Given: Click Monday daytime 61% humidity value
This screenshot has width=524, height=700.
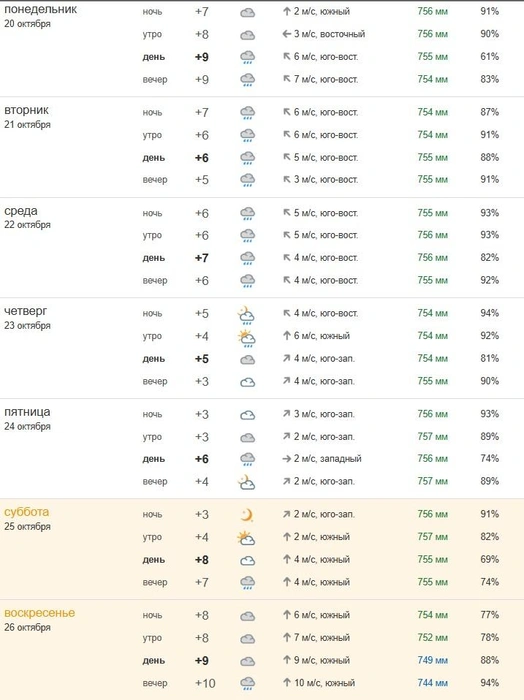Looking at the screenshot, I should pyautogui.click(x=489, y=57).
